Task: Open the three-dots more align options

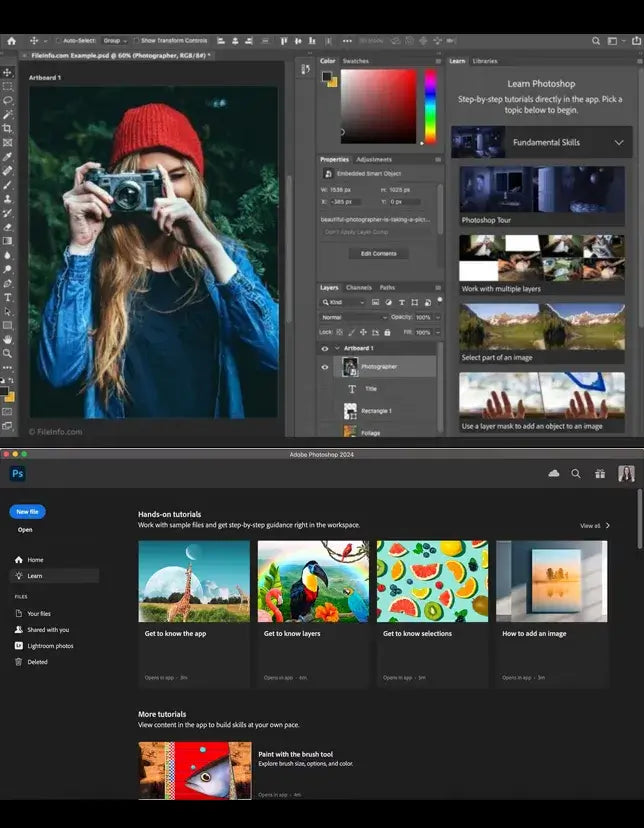Action: 347,41
